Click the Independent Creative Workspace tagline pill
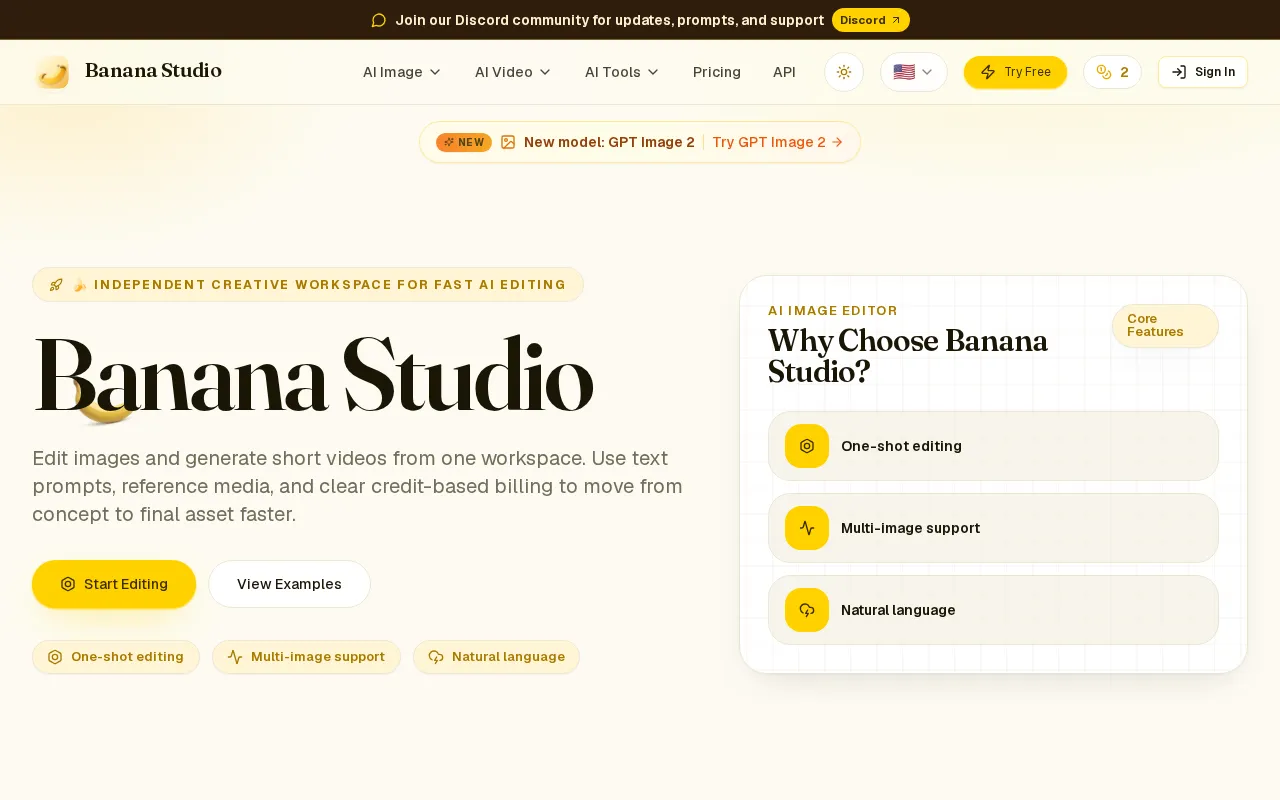Viewport: 1280px width, 800px height. [x=308, y=285]
